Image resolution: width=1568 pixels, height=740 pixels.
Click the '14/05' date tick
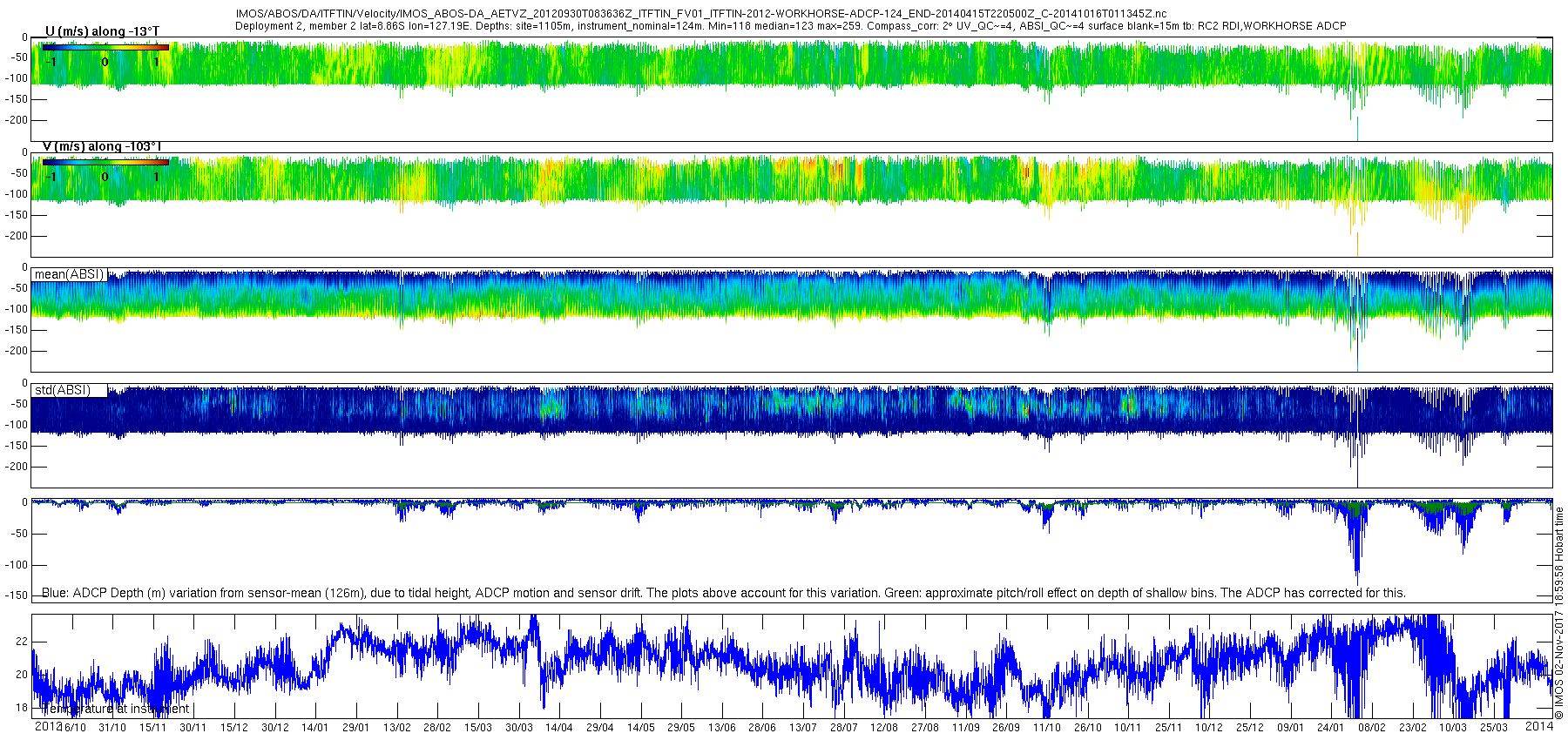pyautogui.click(x=641, y=728)
